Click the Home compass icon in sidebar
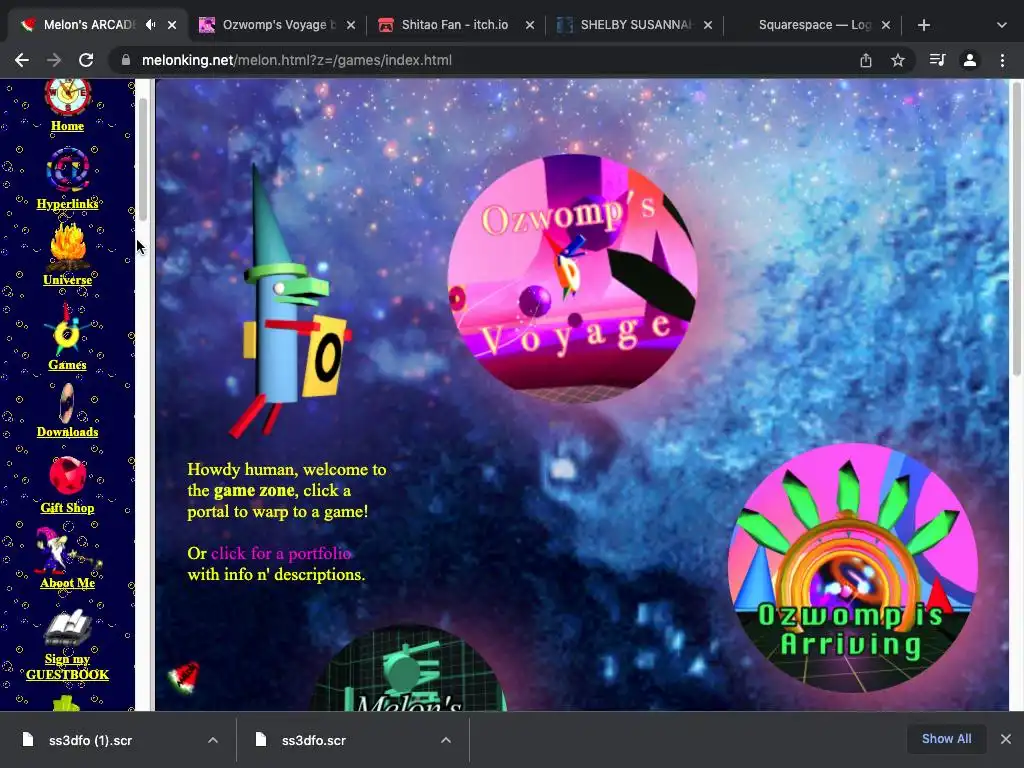The height and width of the screenshot is (768, 1024). (67, 97)
